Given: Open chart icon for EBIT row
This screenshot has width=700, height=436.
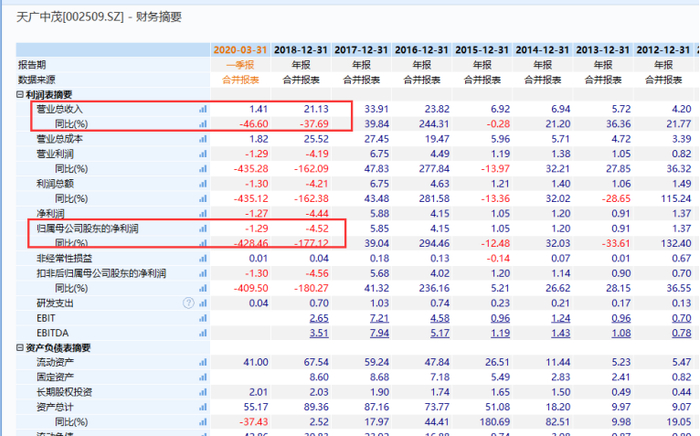Looking at the screenshot, I should pos(203,318).
